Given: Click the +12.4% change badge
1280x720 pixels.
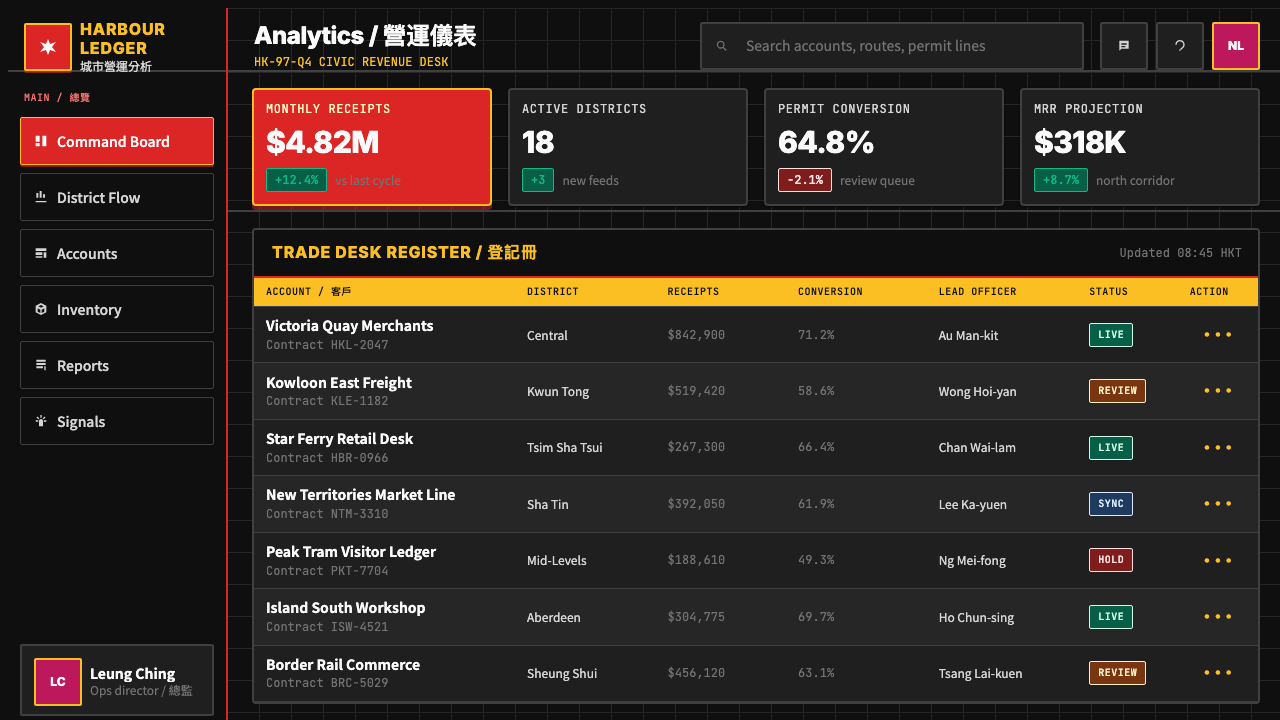Looking at the screenshot, I should (296, 180).
